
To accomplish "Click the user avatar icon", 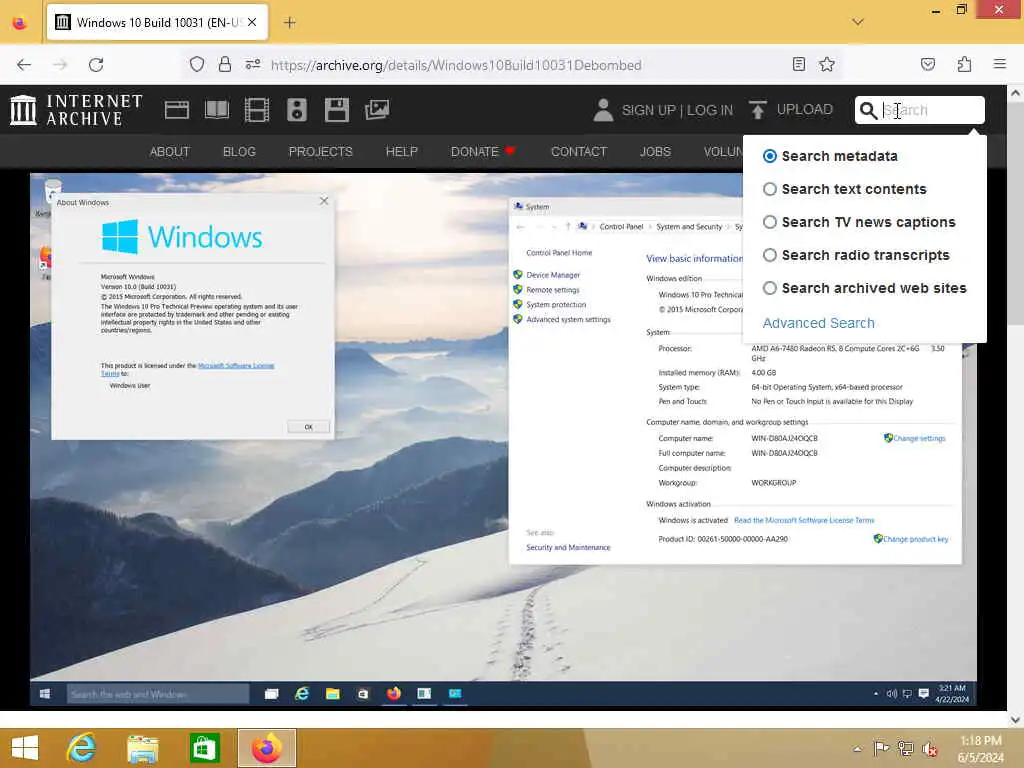I will coord(603,110).
